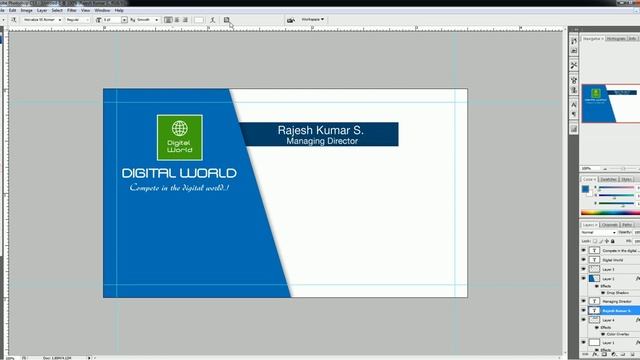
Task: Hide the Managing Director text layer
Action: (x=584, y=301)
